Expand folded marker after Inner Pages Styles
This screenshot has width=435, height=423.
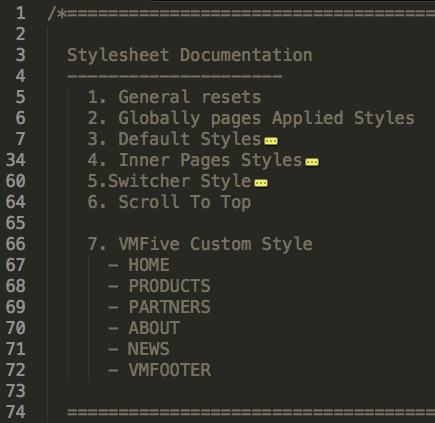[312, 162]
